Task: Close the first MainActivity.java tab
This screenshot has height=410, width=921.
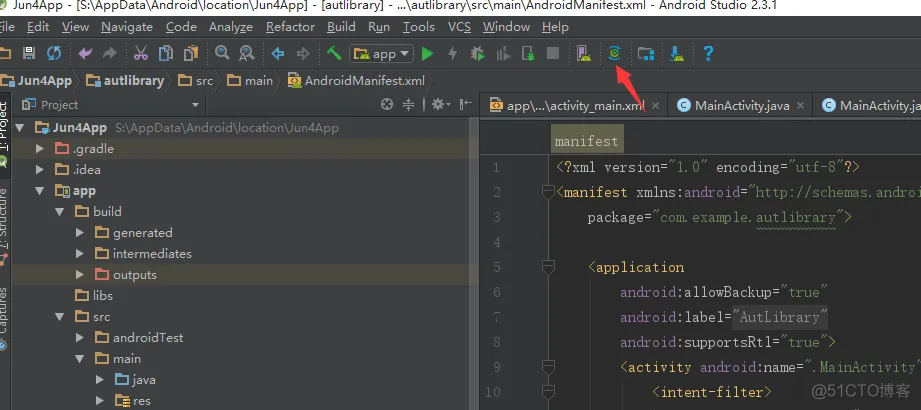Action: 801,106
